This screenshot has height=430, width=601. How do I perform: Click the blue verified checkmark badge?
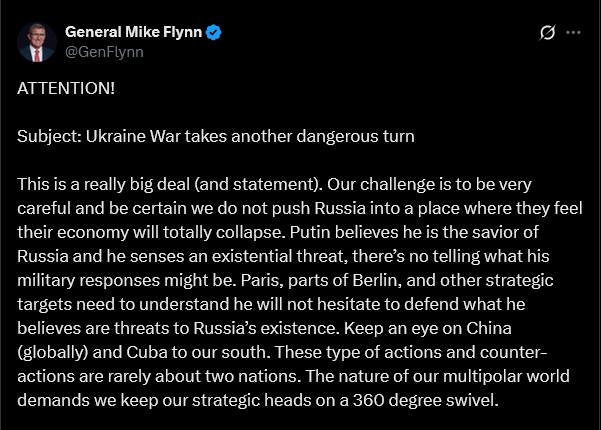tap(215, 32)
